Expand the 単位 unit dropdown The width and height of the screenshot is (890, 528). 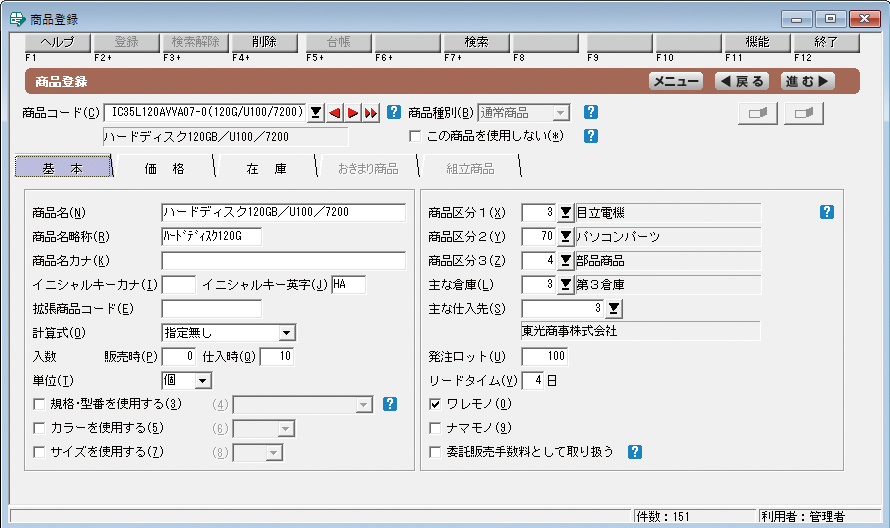[x=203, y=380]
